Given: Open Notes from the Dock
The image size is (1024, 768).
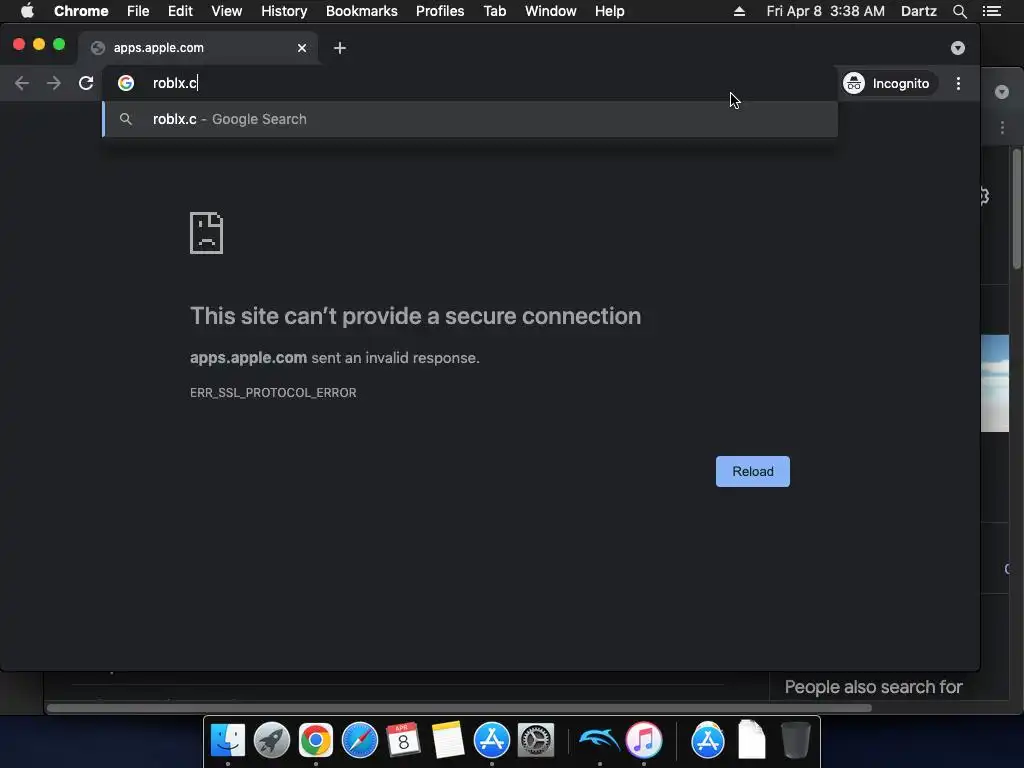Looking at the screenshot, I should click(x=447, y=740).
